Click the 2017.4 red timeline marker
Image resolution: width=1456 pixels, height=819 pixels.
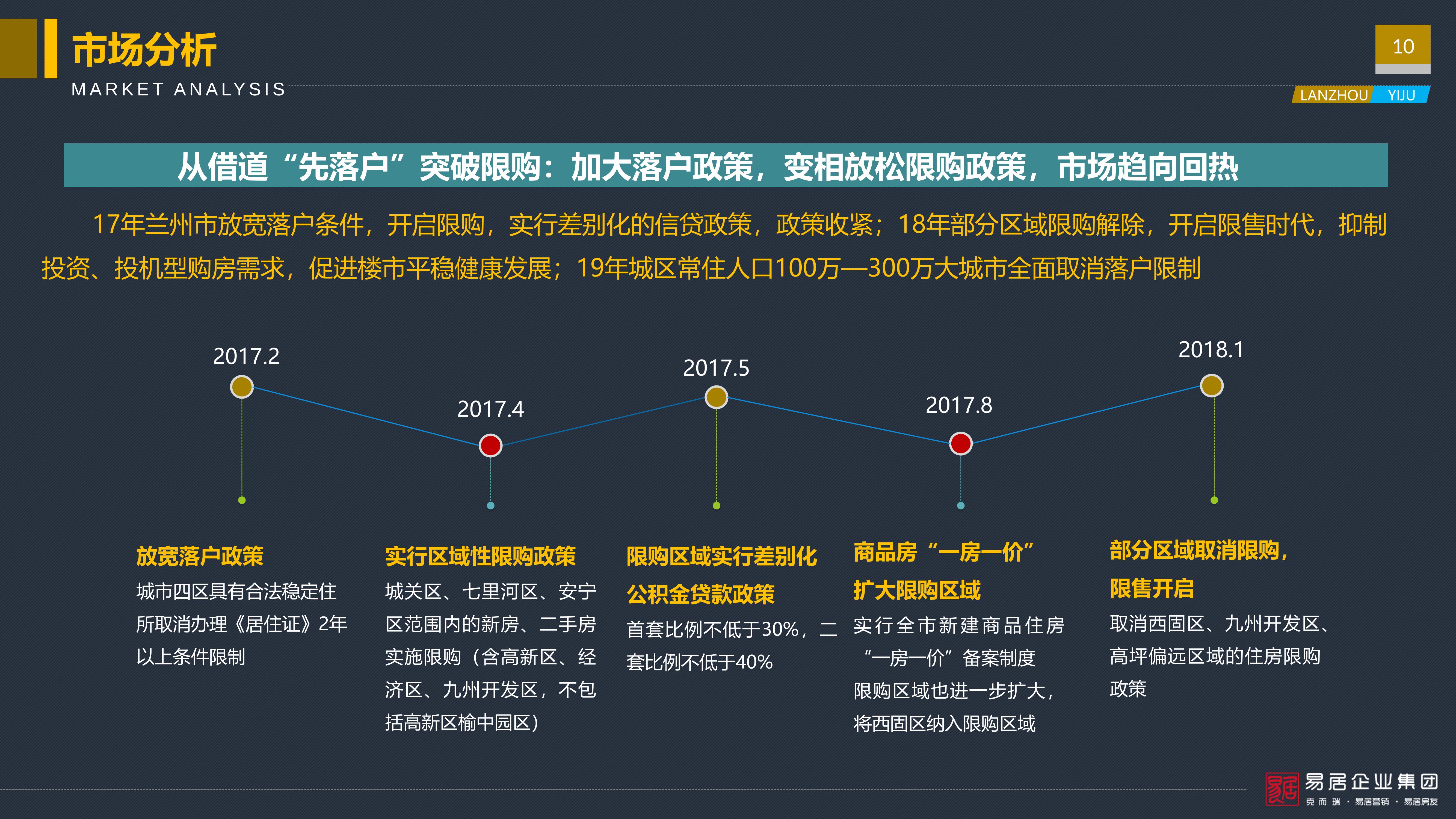(x=491, y=445)
